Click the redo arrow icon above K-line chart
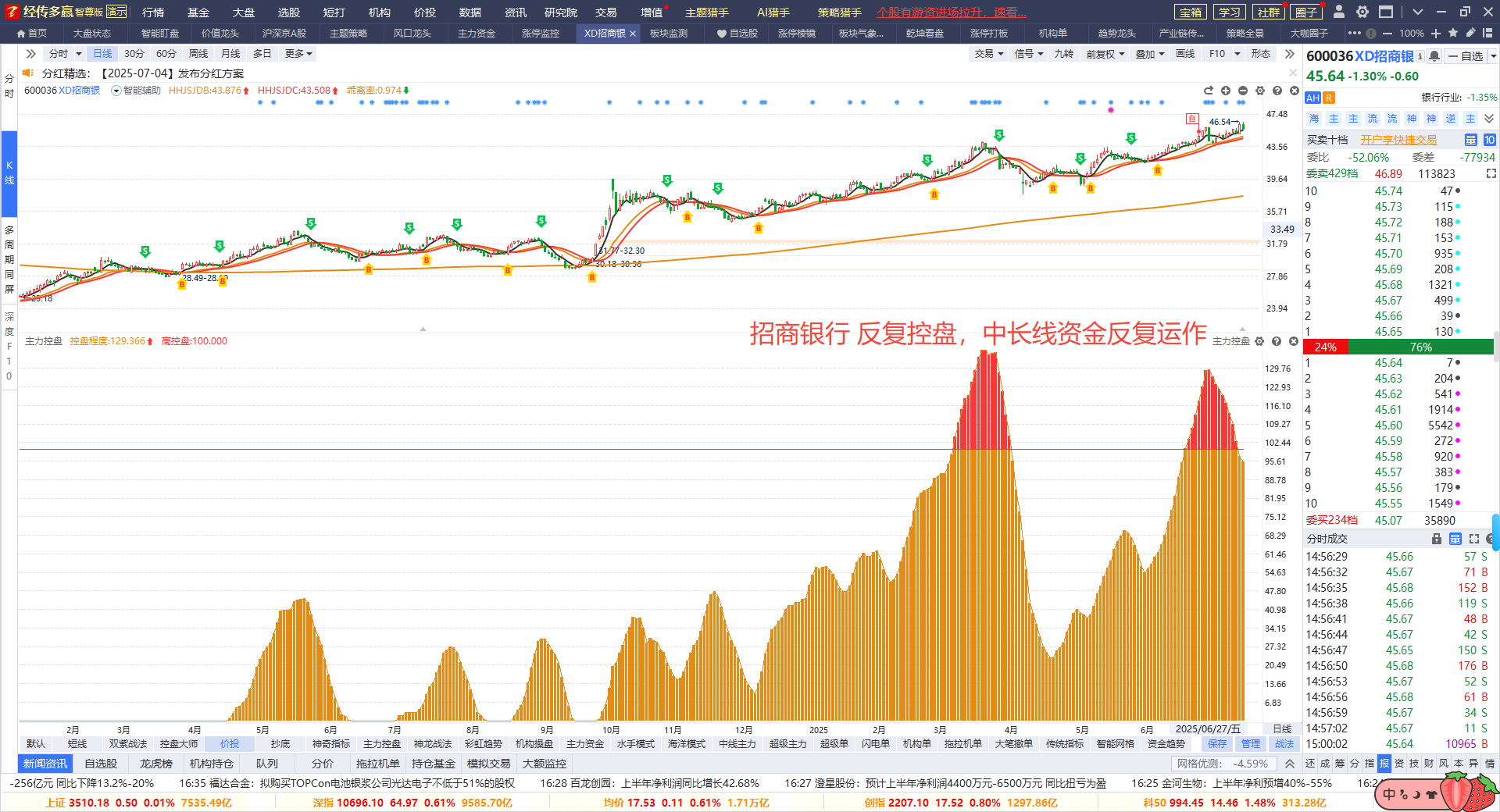This screenshot has height=812, width=1500. pos(1209,91)
